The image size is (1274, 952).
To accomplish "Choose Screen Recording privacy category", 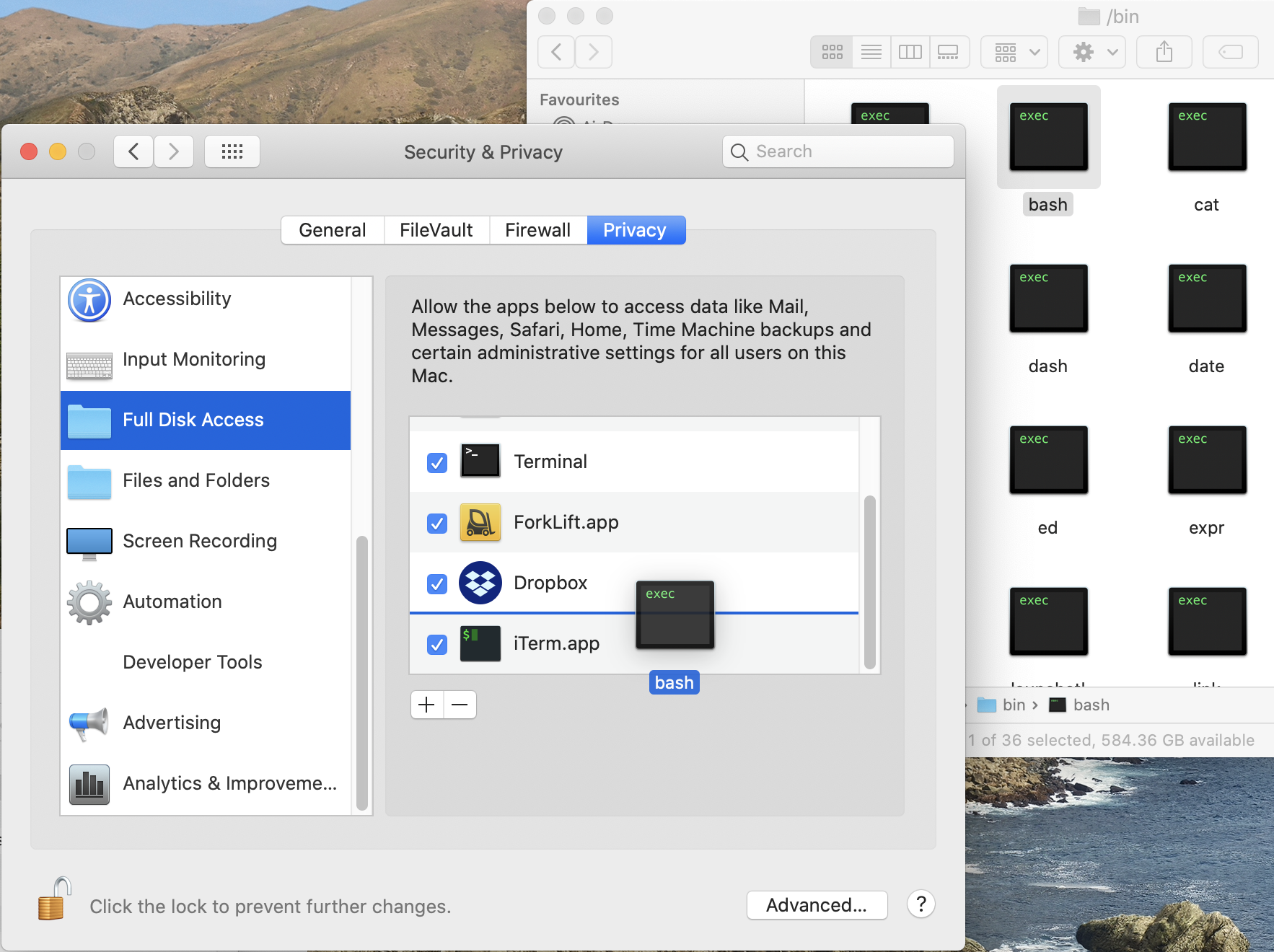I will coord(206,542).
